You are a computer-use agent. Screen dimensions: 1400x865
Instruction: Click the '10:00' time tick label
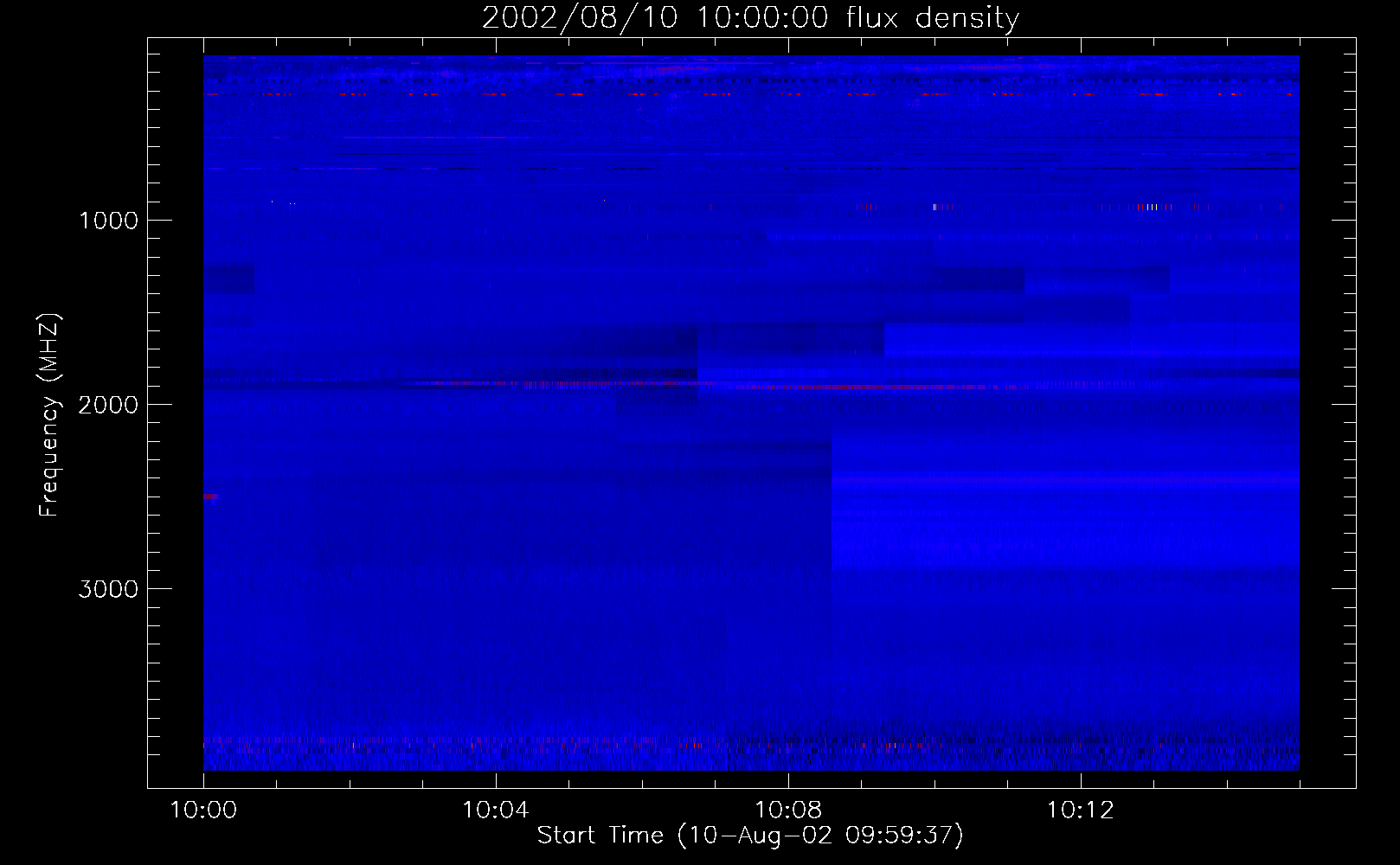point(203,811)
